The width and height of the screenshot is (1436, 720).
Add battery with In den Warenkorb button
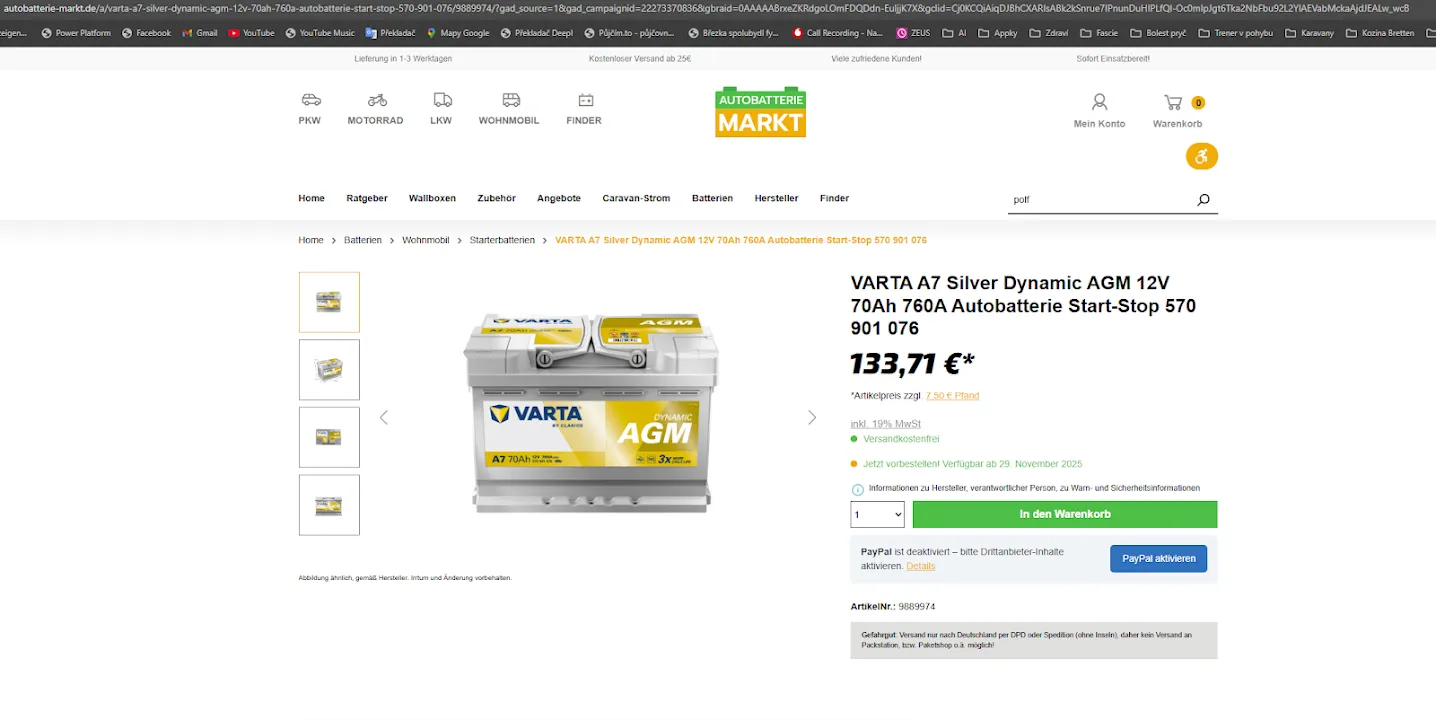[1065, 514]
